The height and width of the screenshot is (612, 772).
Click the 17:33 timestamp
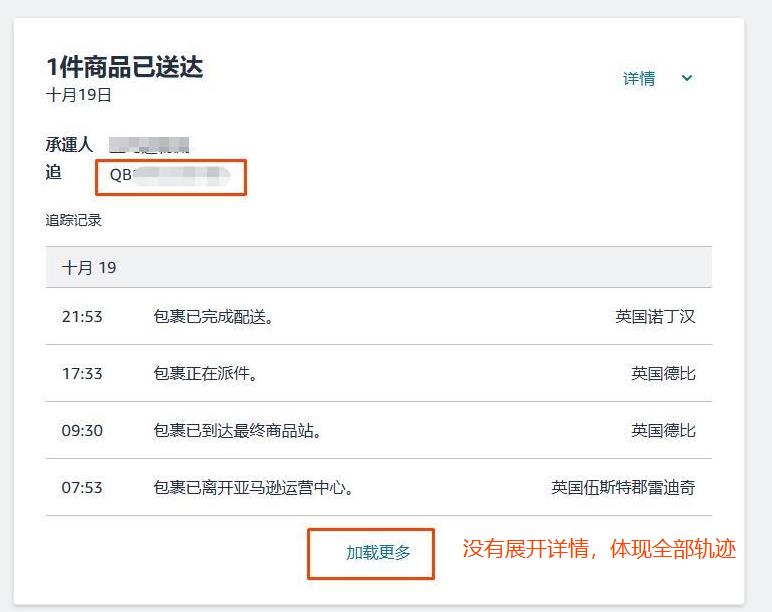82,374
